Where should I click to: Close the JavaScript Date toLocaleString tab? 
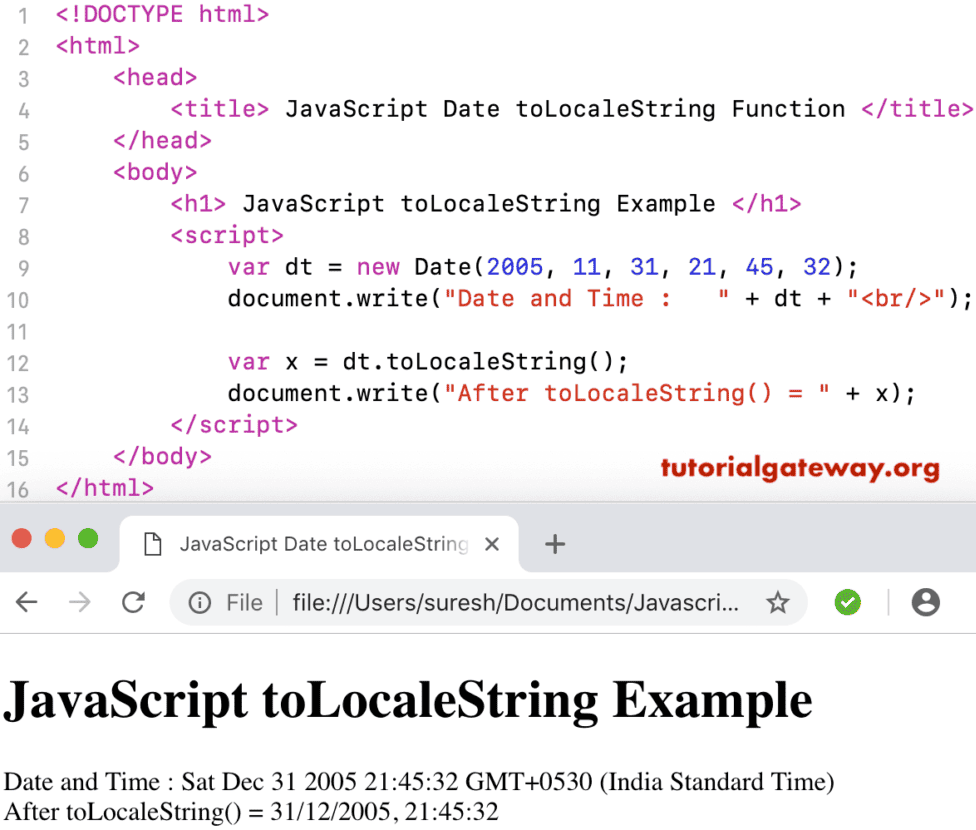491,543
